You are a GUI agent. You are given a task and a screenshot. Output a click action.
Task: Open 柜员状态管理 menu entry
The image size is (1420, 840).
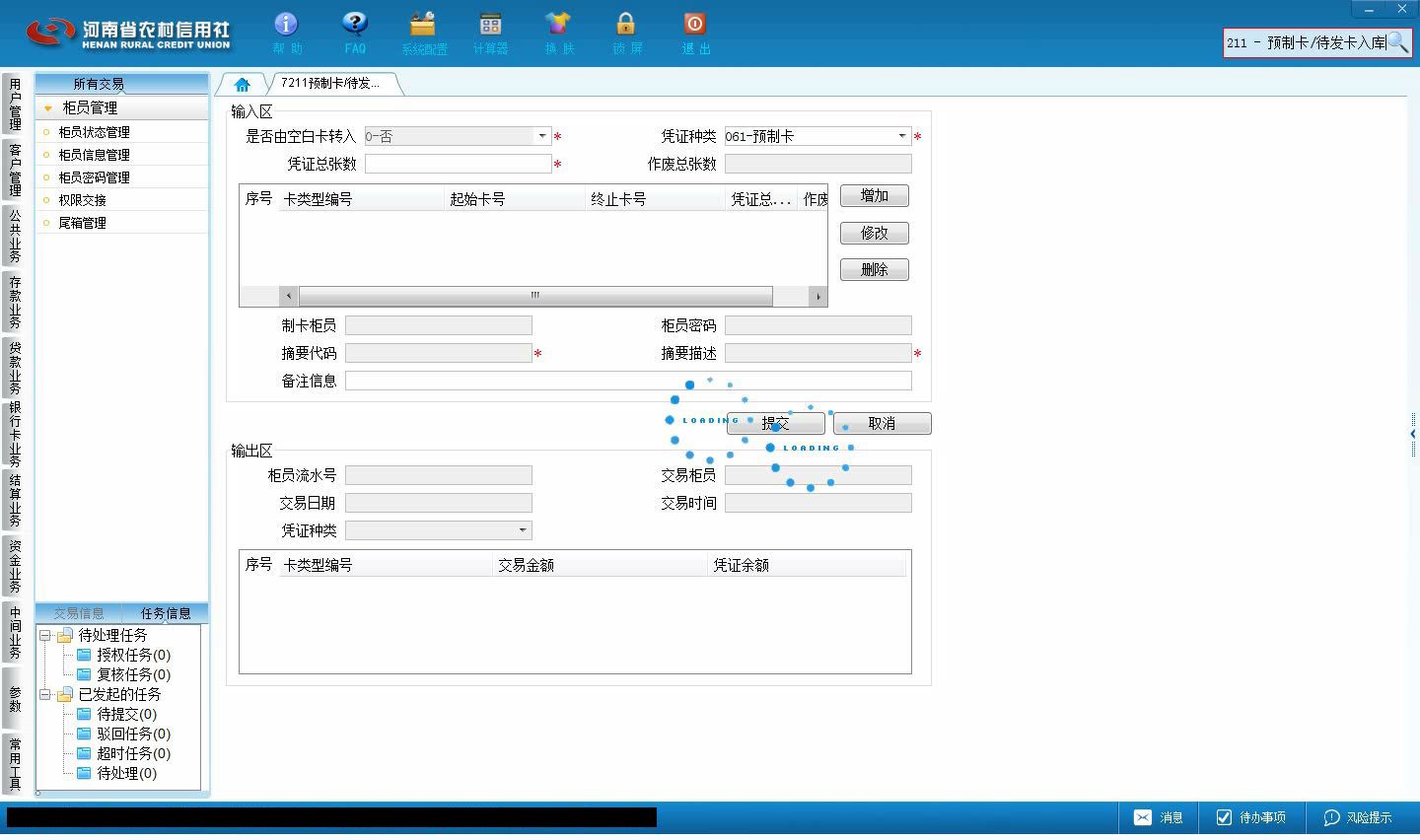pyautogui.click(x=122, y=132)
